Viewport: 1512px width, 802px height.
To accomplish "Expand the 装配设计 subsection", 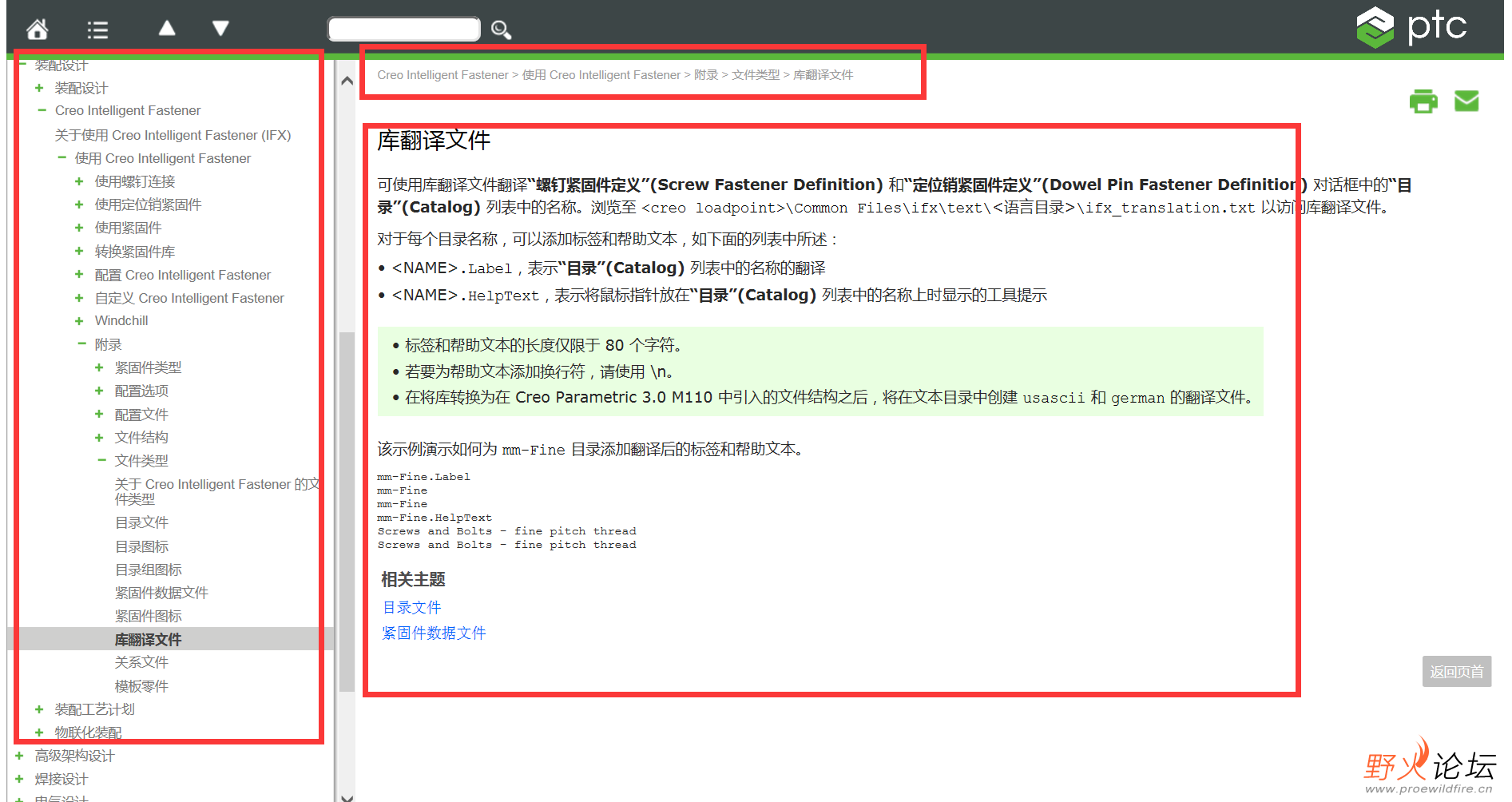I will pos(39,88).
